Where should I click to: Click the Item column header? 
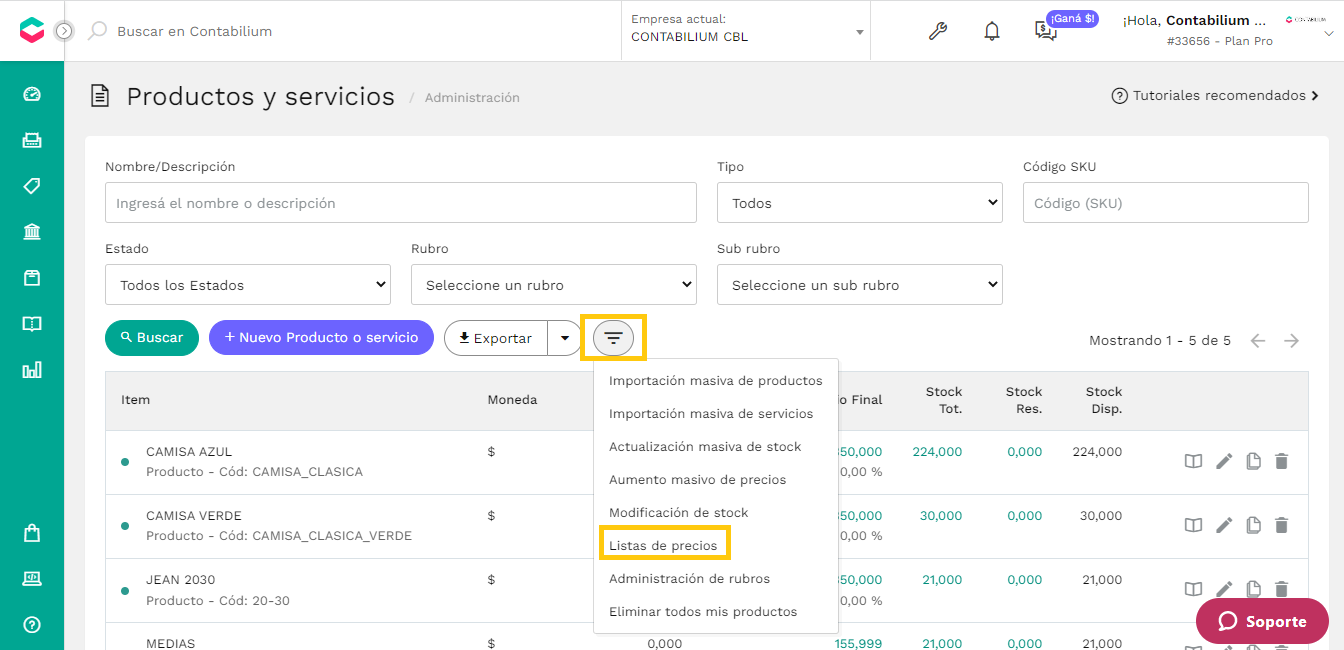pyautogui.click(x=136, y=400)
